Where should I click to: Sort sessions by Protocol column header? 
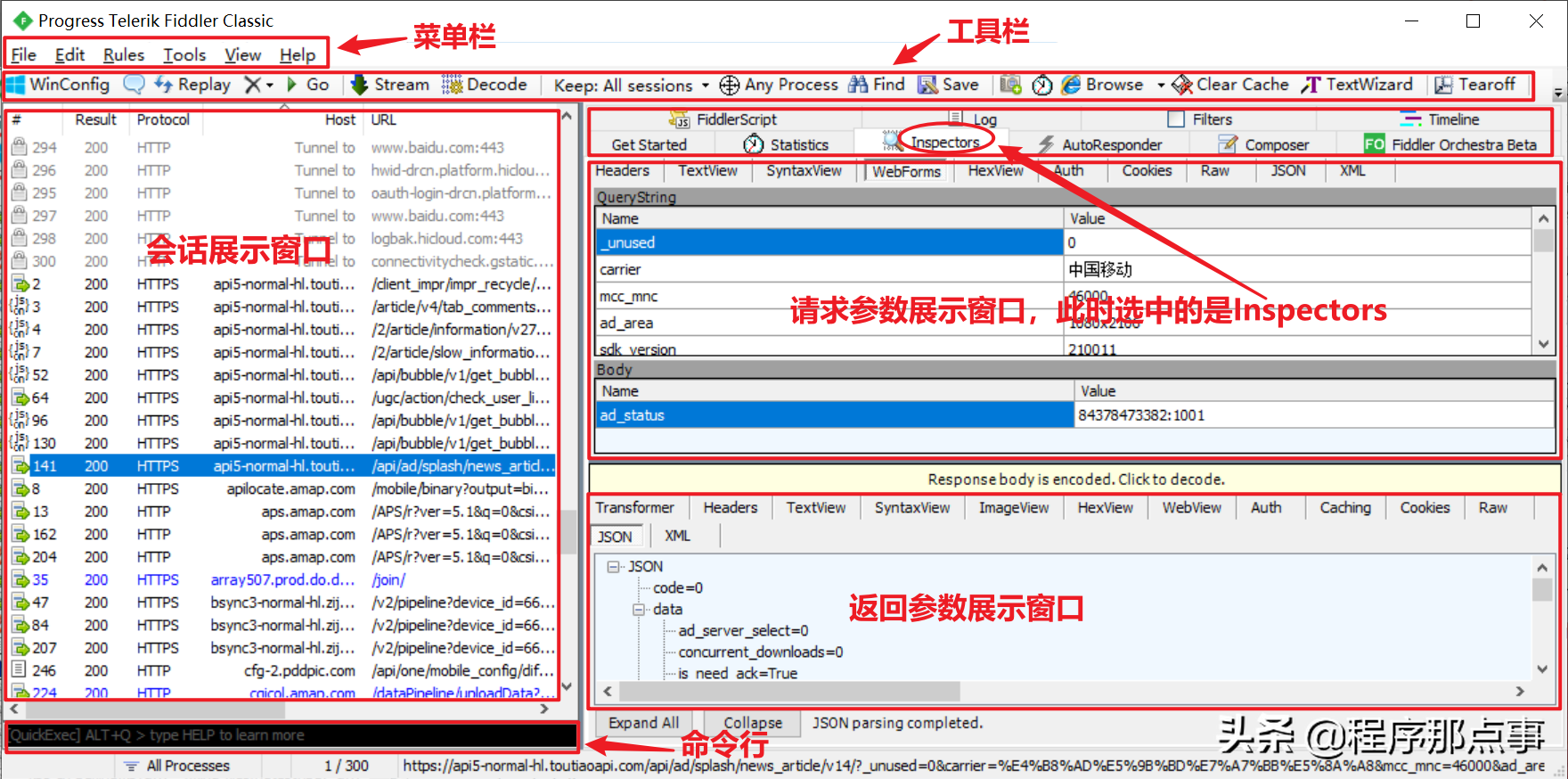point(163,120)
